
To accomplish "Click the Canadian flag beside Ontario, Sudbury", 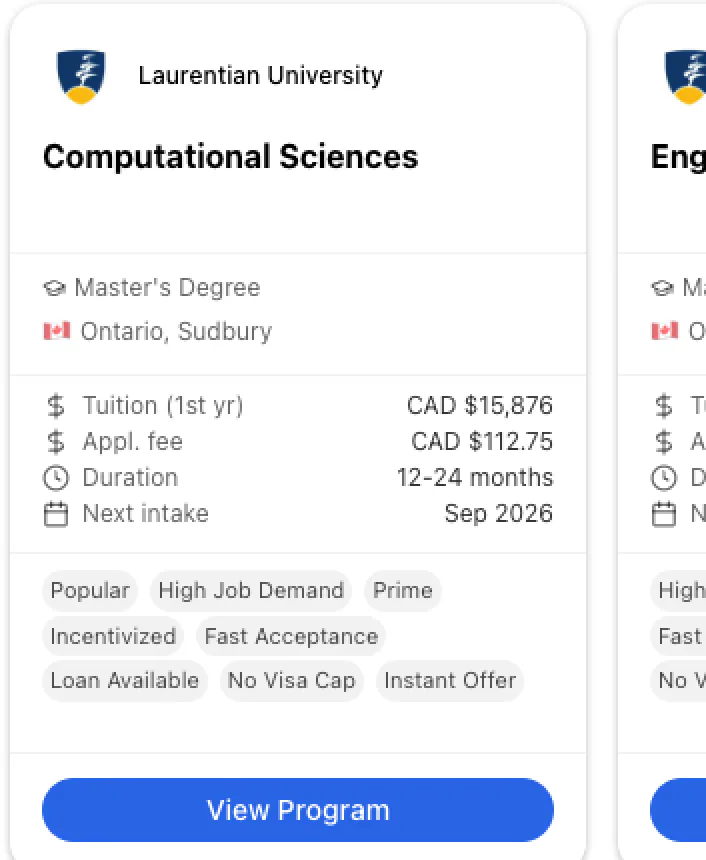I will [58, 330].
